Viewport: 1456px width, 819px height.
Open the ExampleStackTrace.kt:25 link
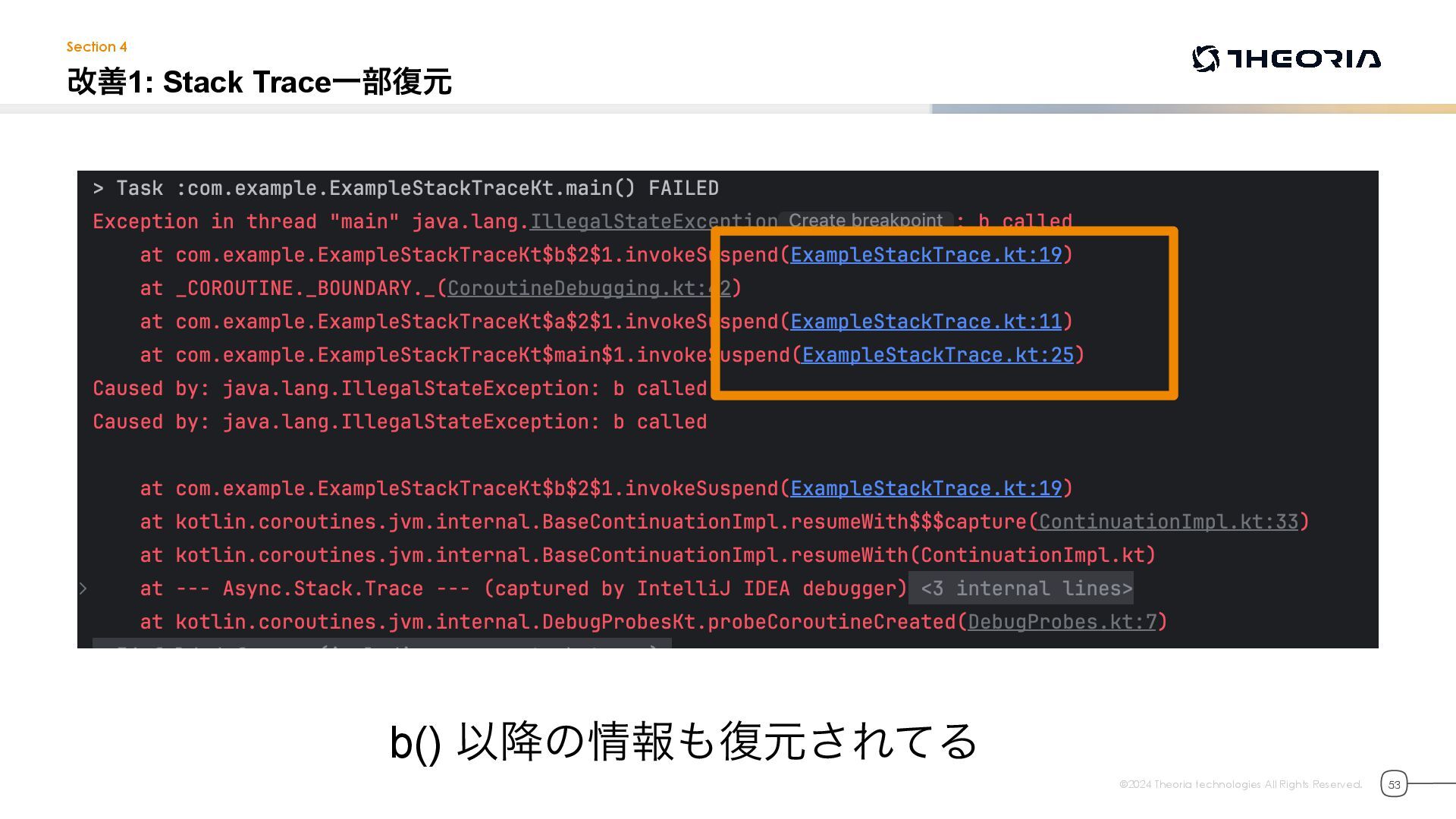tap(937, 355)
